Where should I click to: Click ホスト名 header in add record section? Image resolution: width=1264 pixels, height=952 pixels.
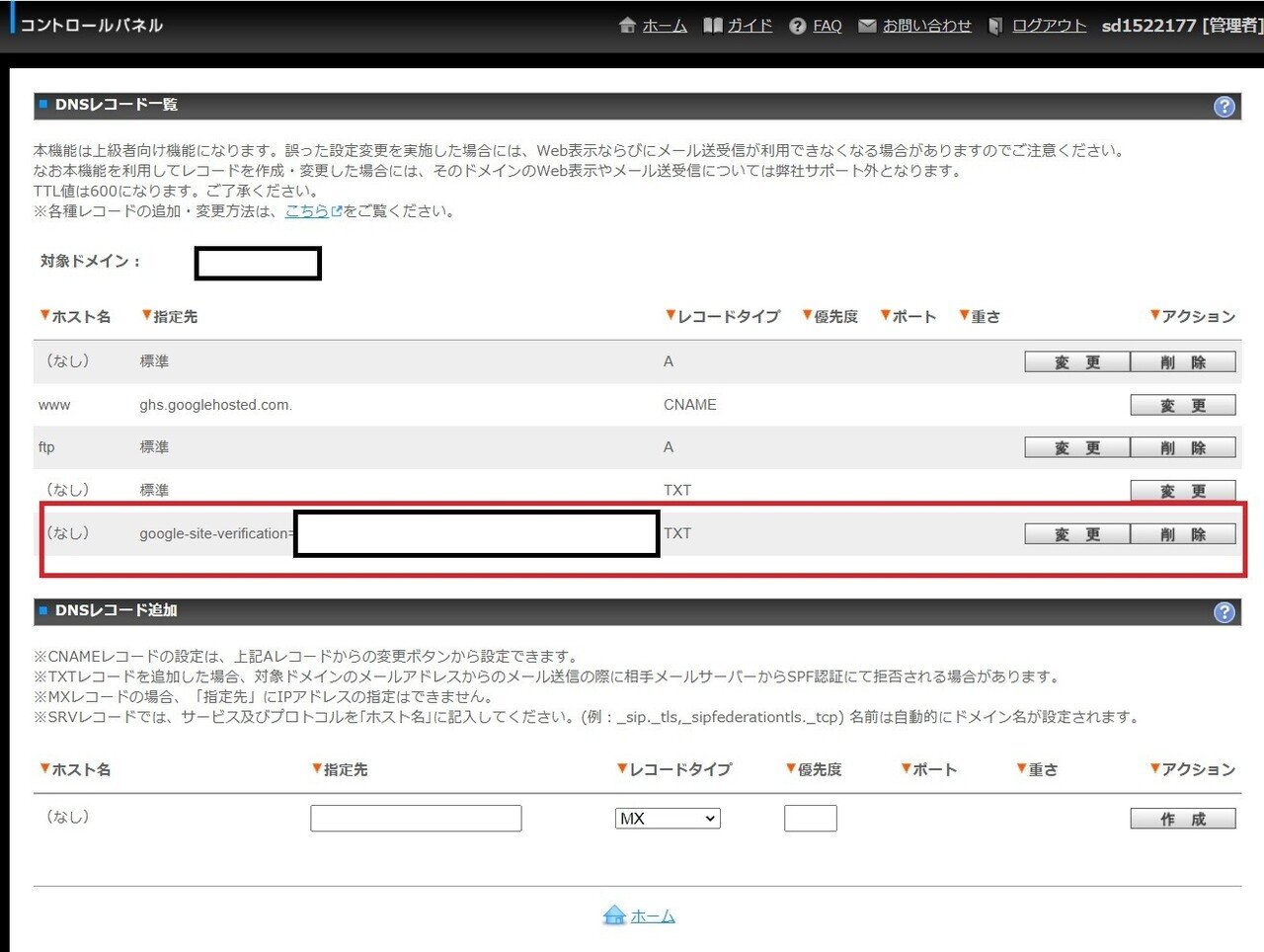pos(75,769)
